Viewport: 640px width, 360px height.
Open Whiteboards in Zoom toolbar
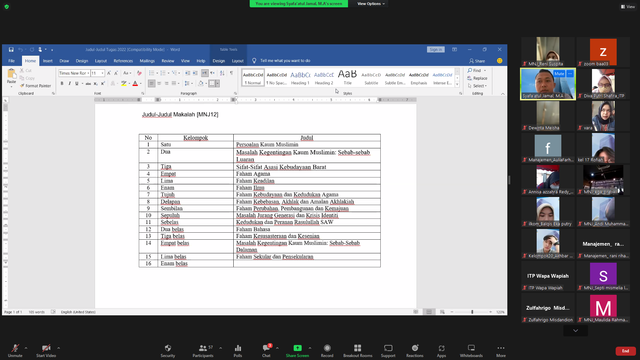(x=471, y=350)
